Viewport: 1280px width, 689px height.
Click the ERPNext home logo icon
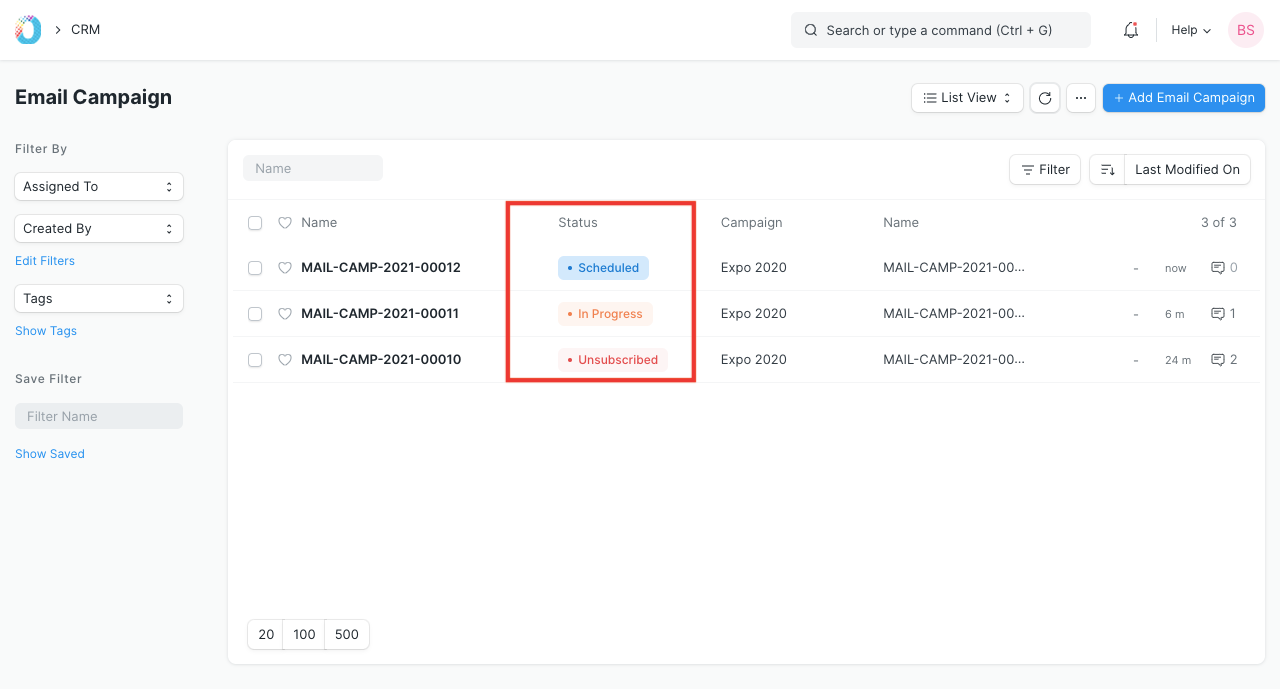click(28, 30)
